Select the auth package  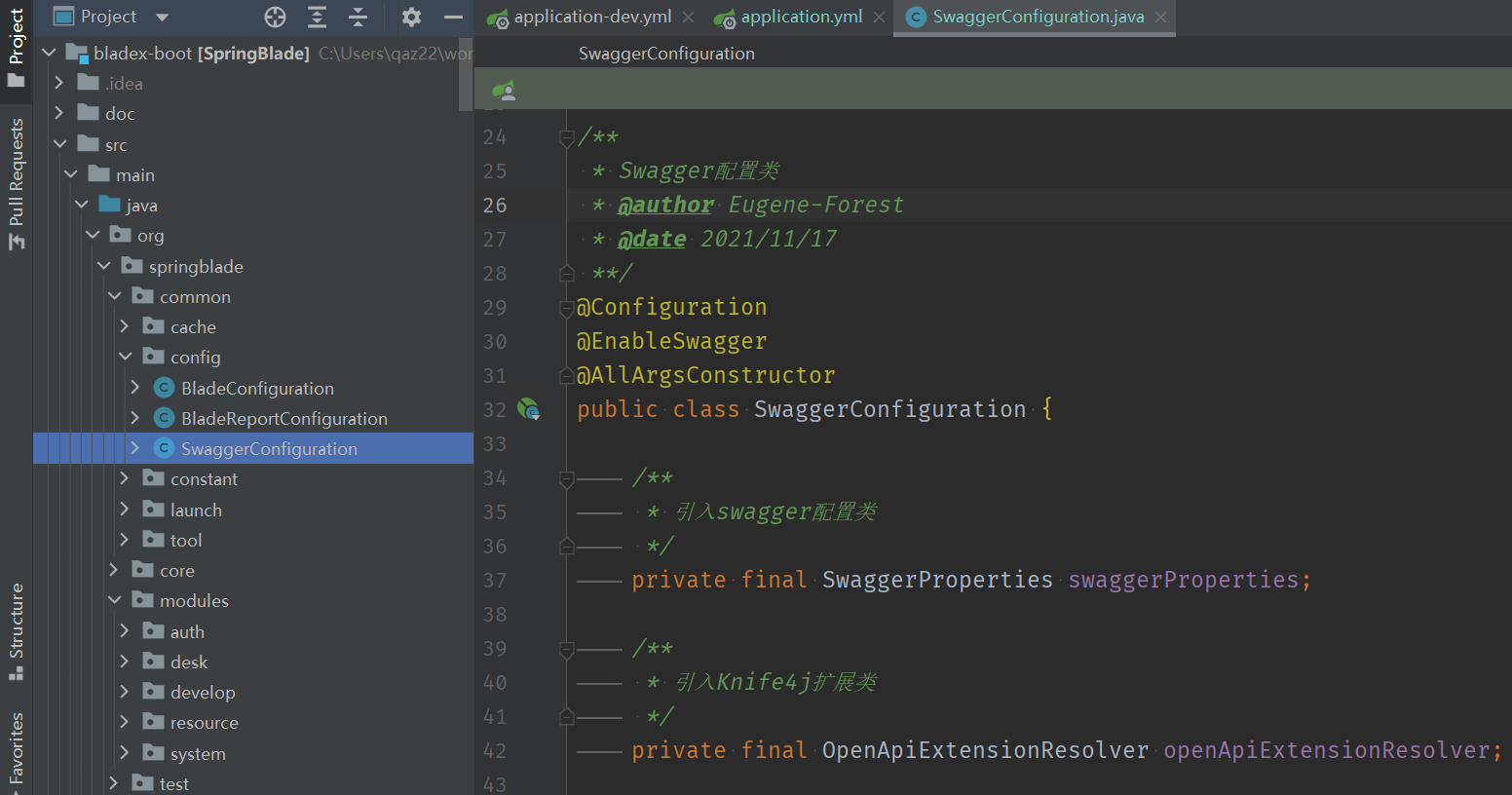click(x=187, y=631)
